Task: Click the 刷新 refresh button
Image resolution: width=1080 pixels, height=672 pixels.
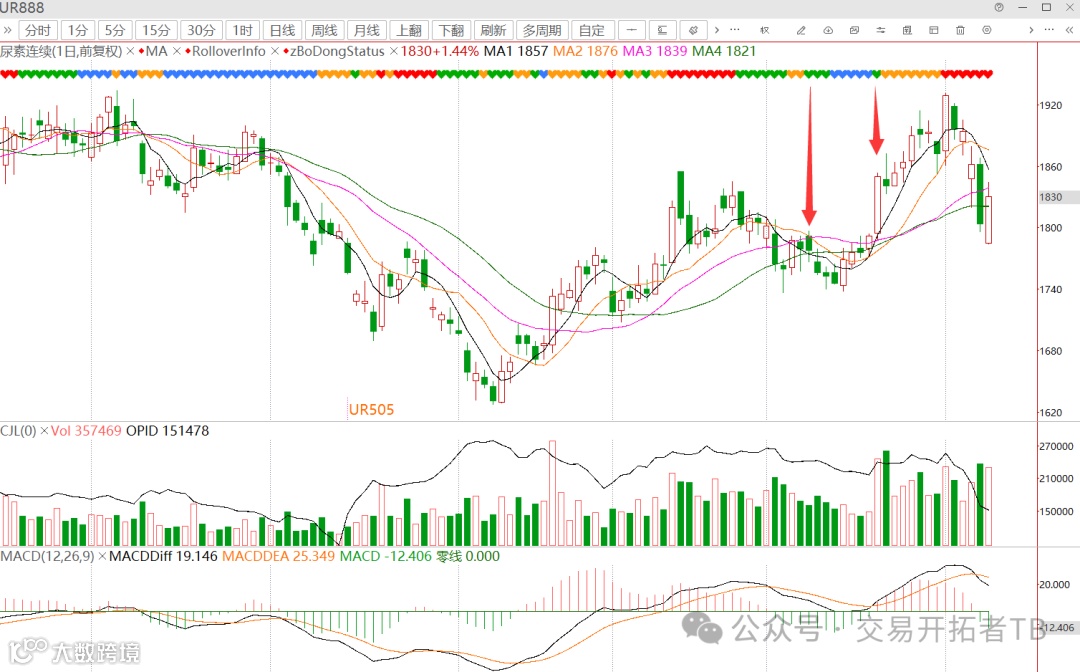Action: [493, 30]
